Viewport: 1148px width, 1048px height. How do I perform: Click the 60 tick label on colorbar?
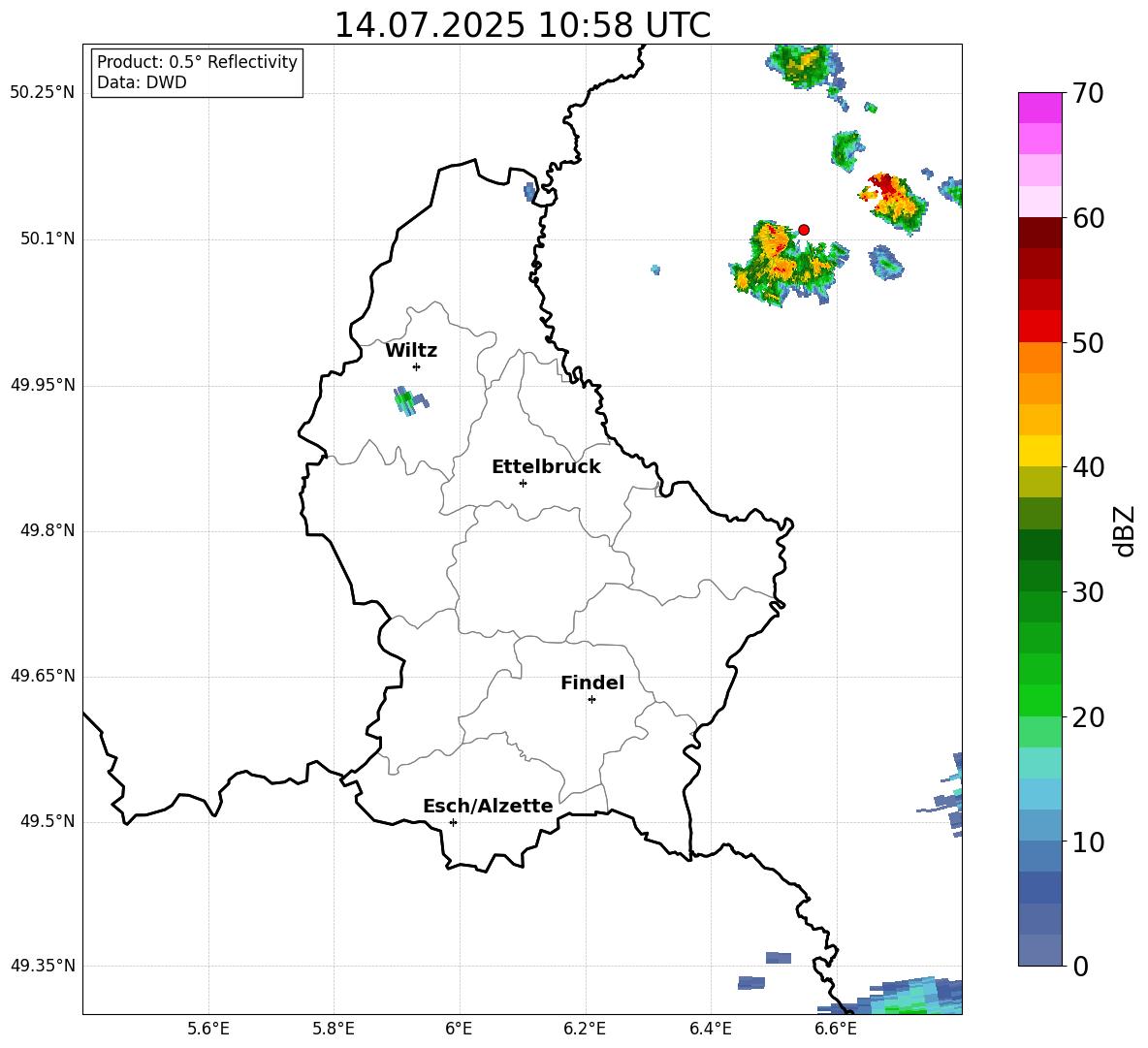click(1088, 218)
